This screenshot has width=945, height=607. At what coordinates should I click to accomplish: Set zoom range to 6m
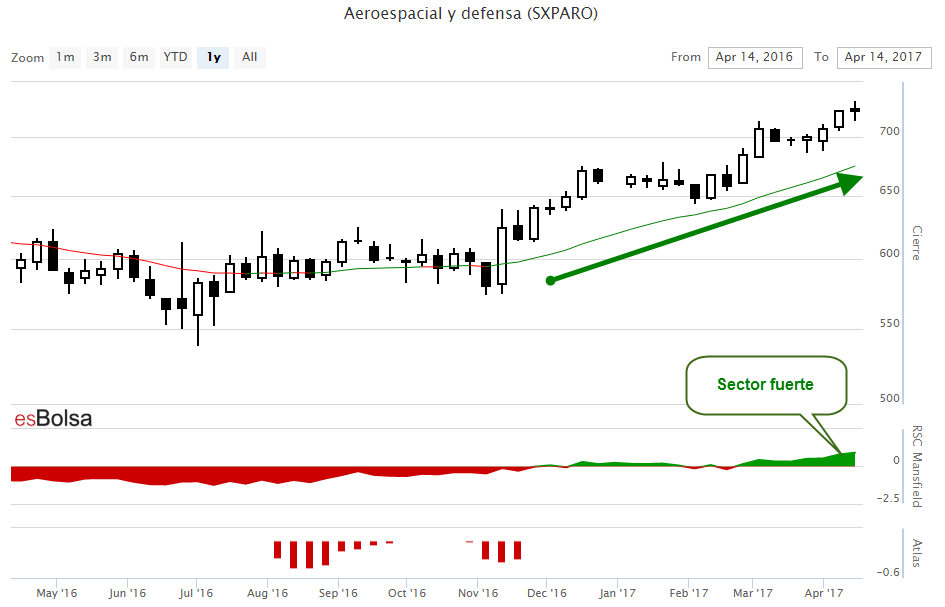tap(139, 57)
